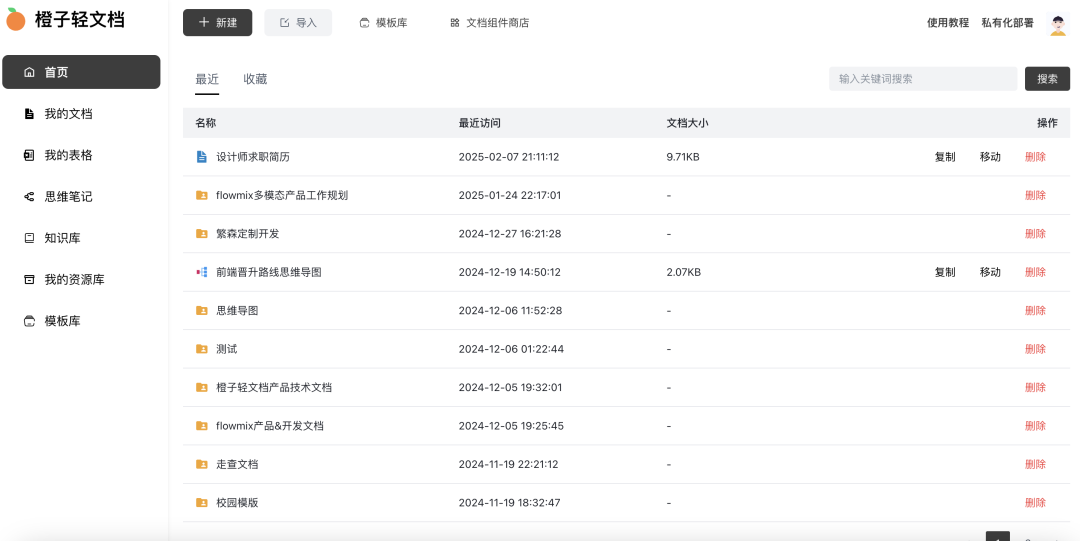The width and height of the screenshot is (1080, 541).
Task: Copy 前端晋升路线思维导图
Action: click(x=945, y=272)
